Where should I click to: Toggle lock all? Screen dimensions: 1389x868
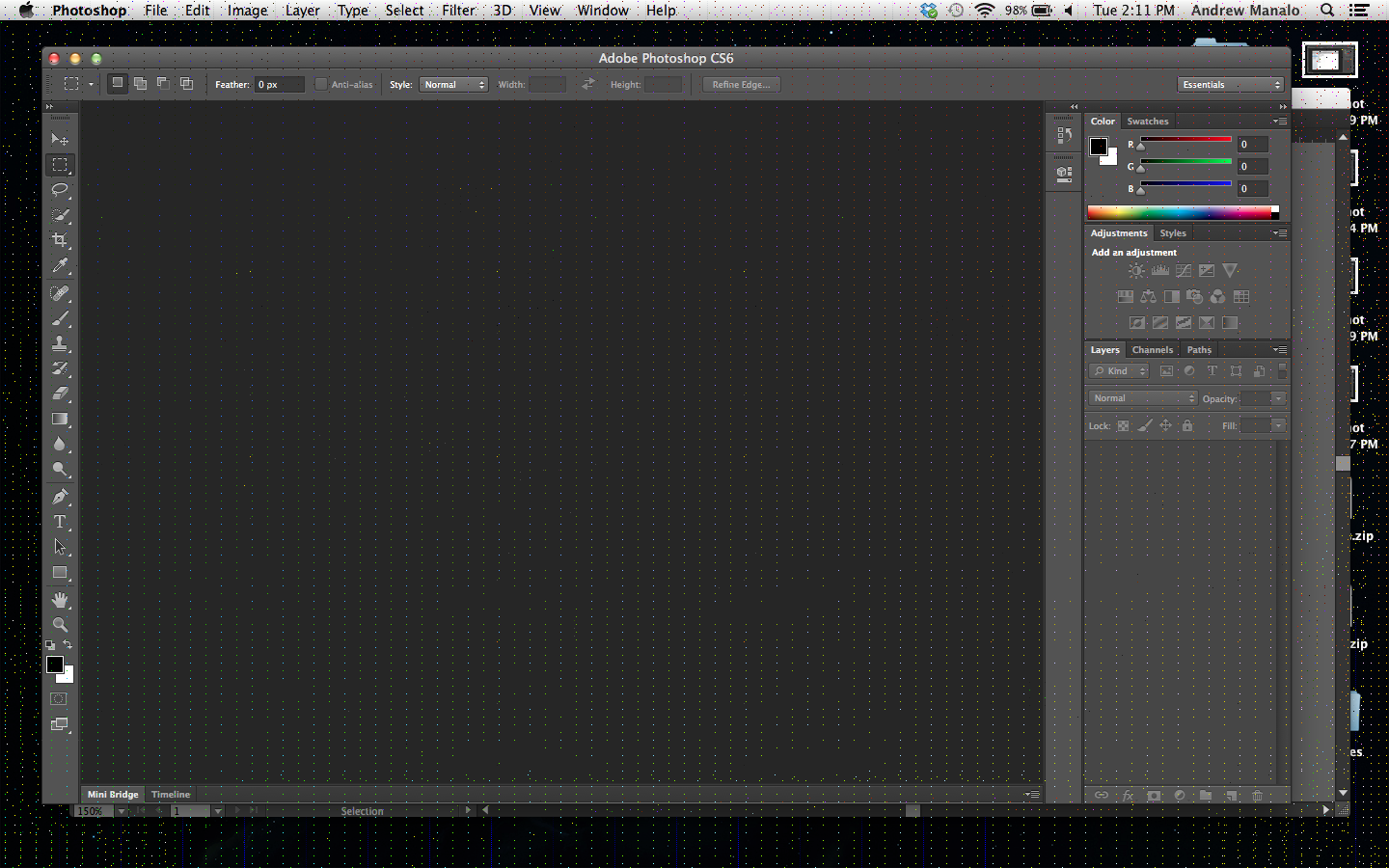click(1187, 425)
